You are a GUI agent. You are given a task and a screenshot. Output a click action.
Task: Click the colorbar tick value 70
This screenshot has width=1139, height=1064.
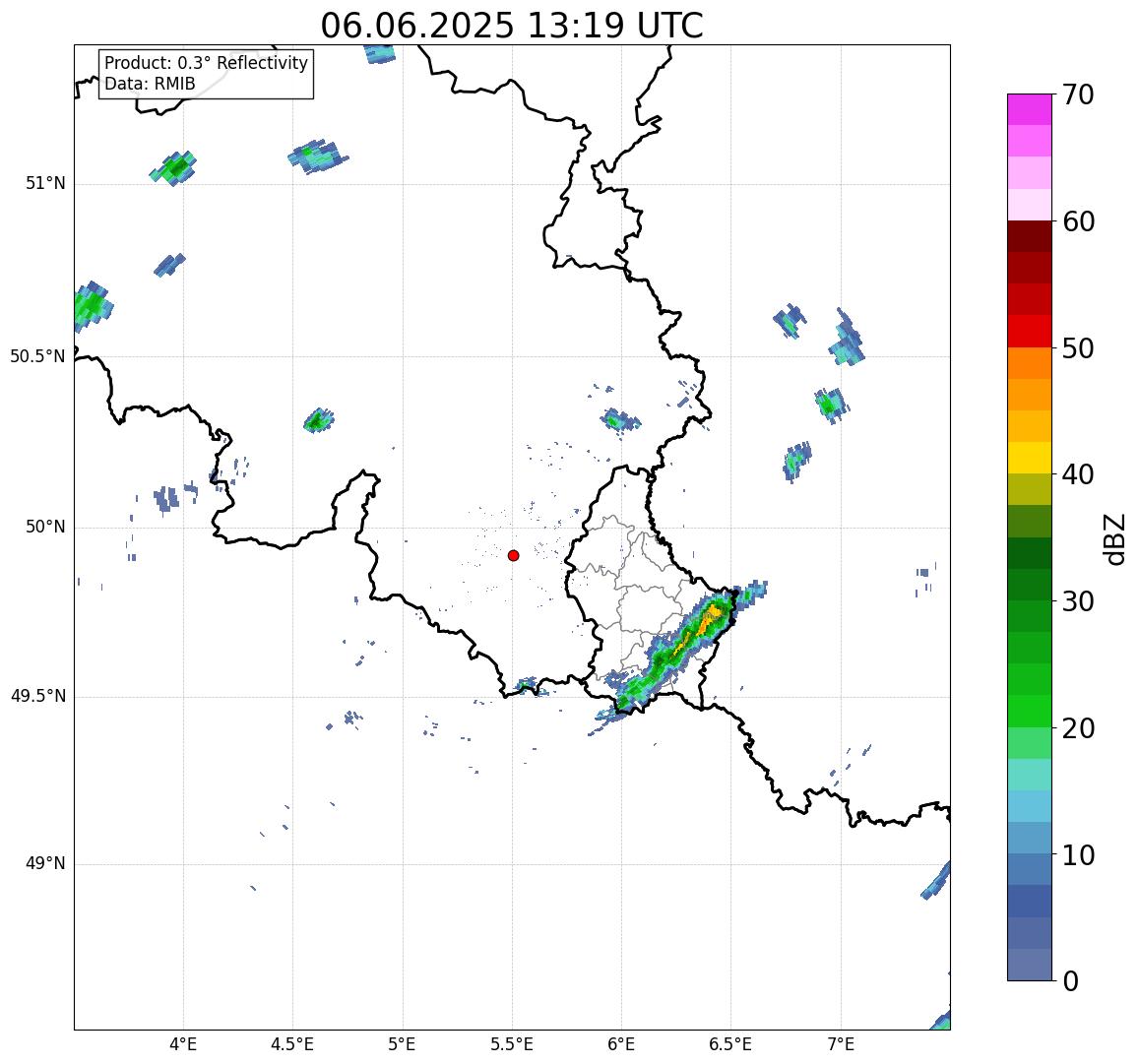pyautogui.click(x=1077, y=94)
